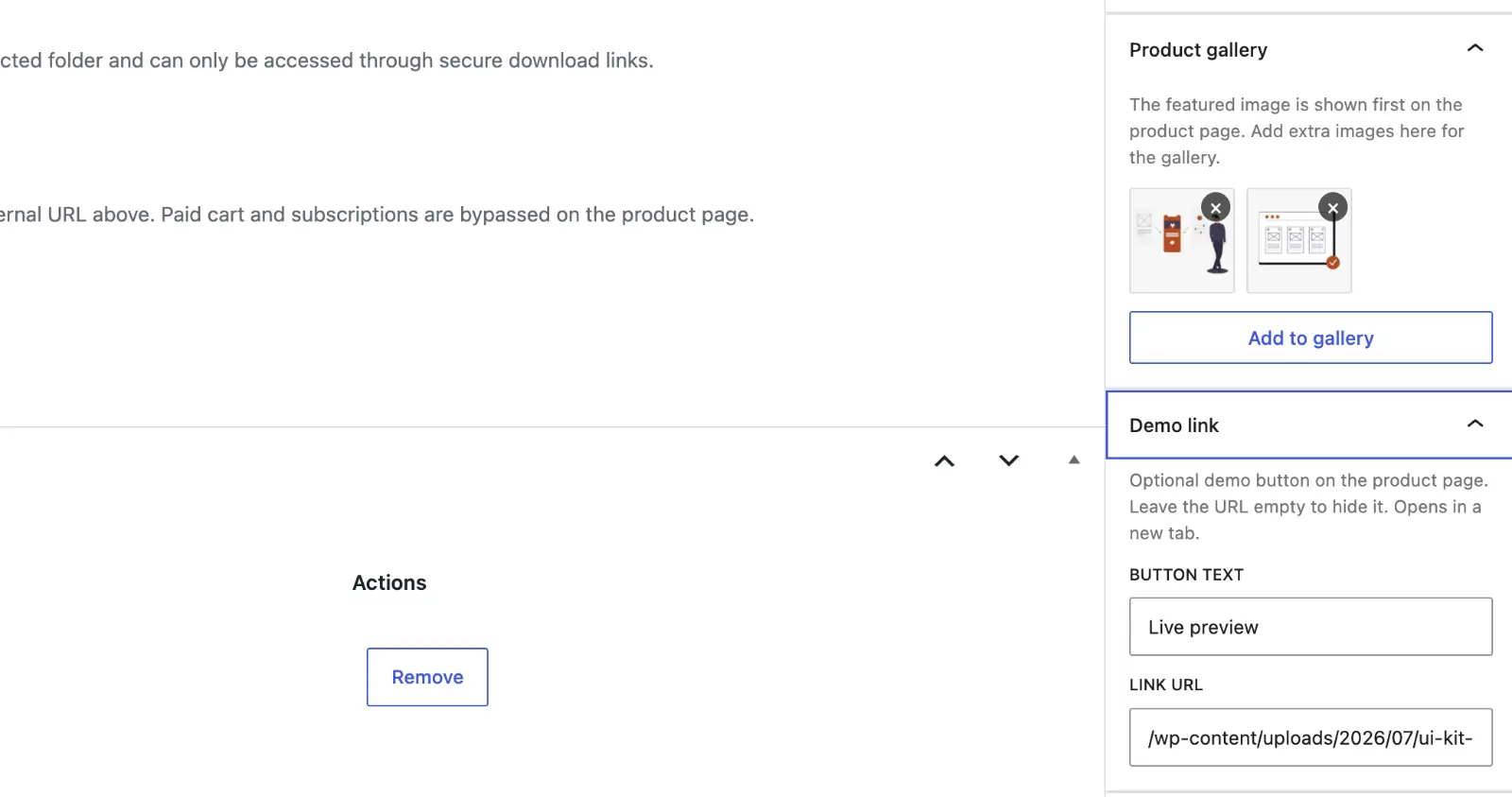
Task: Click the Add to gallery button
Action: [1311, 338]
